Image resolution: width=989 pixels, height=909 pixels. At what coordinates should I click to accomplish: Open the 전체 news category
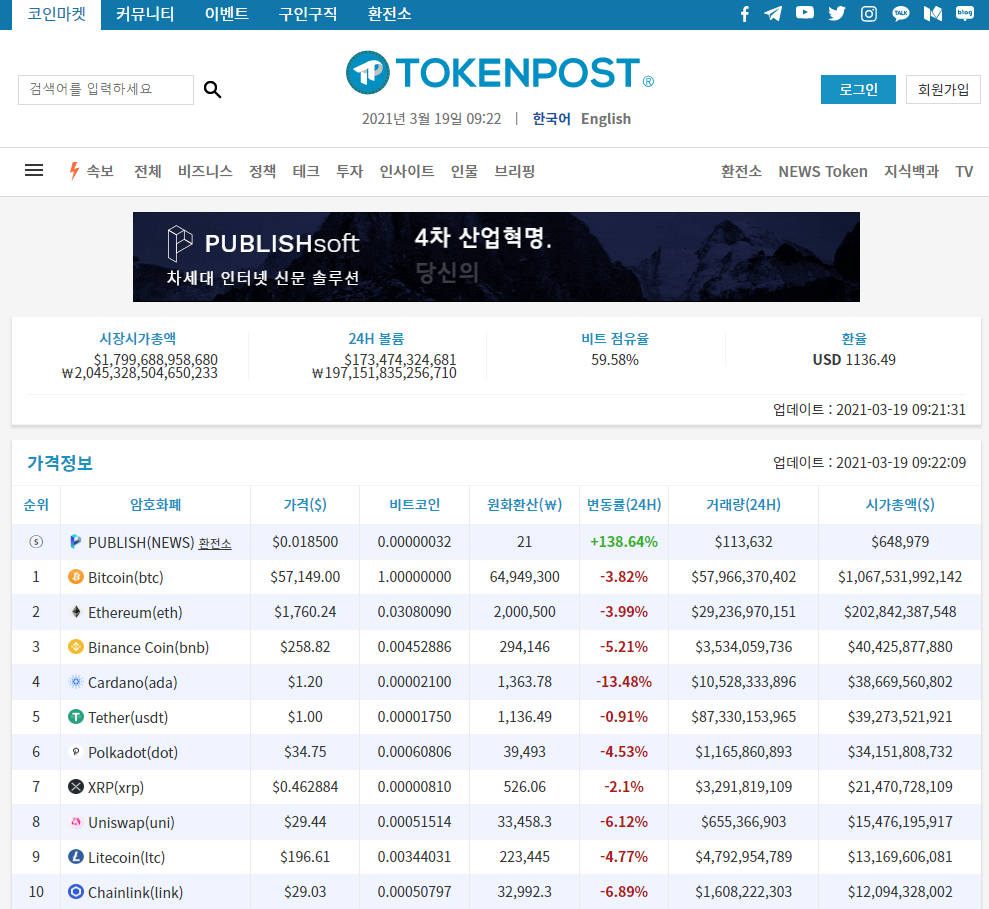coord(148,171)
